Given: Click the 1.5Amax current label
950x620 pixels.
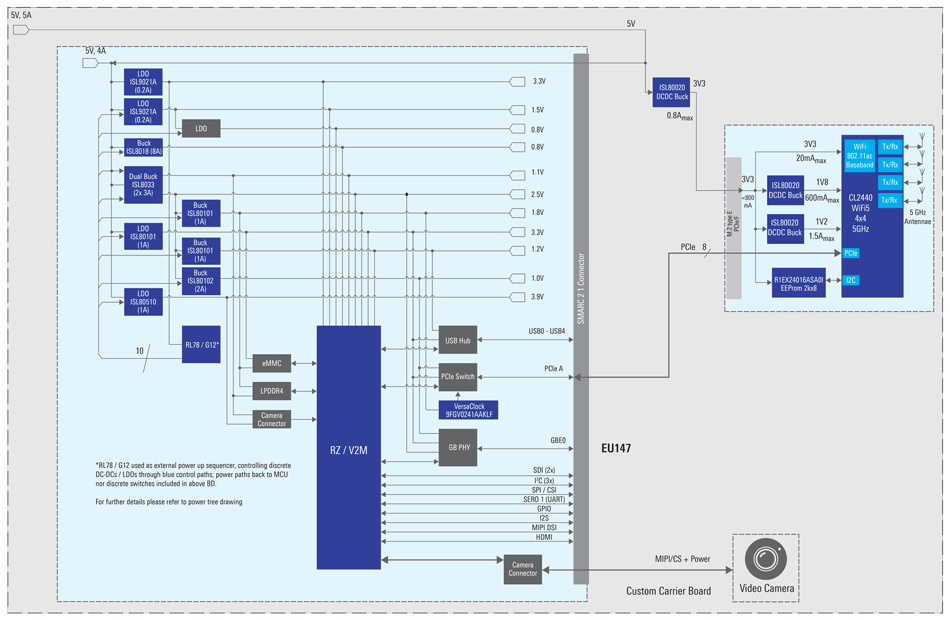Looking at the screenshot, I should point(822,236).
